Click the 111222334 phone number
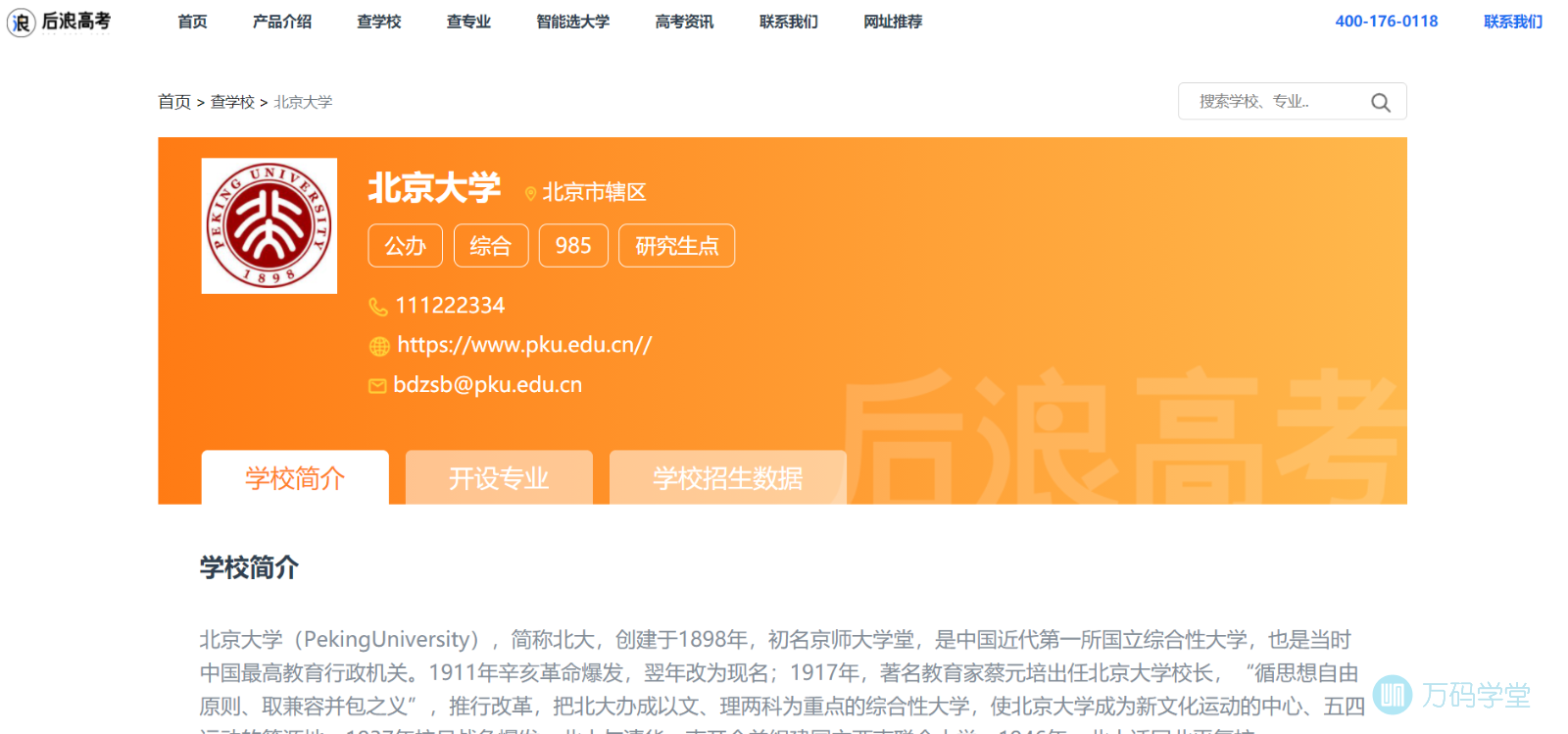The image size is (1568, 734). pos(450,306)
